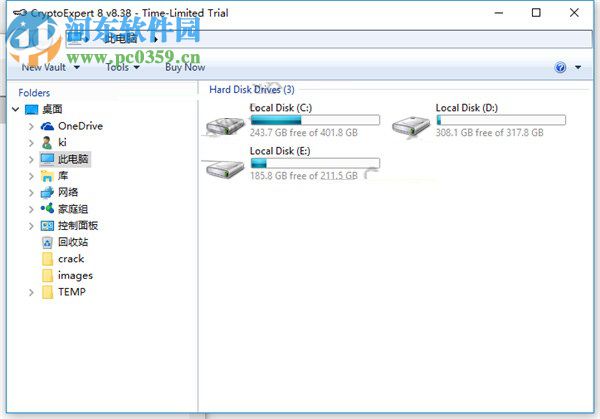
Task: Select the images folder icon
Action: click(47, 276)
